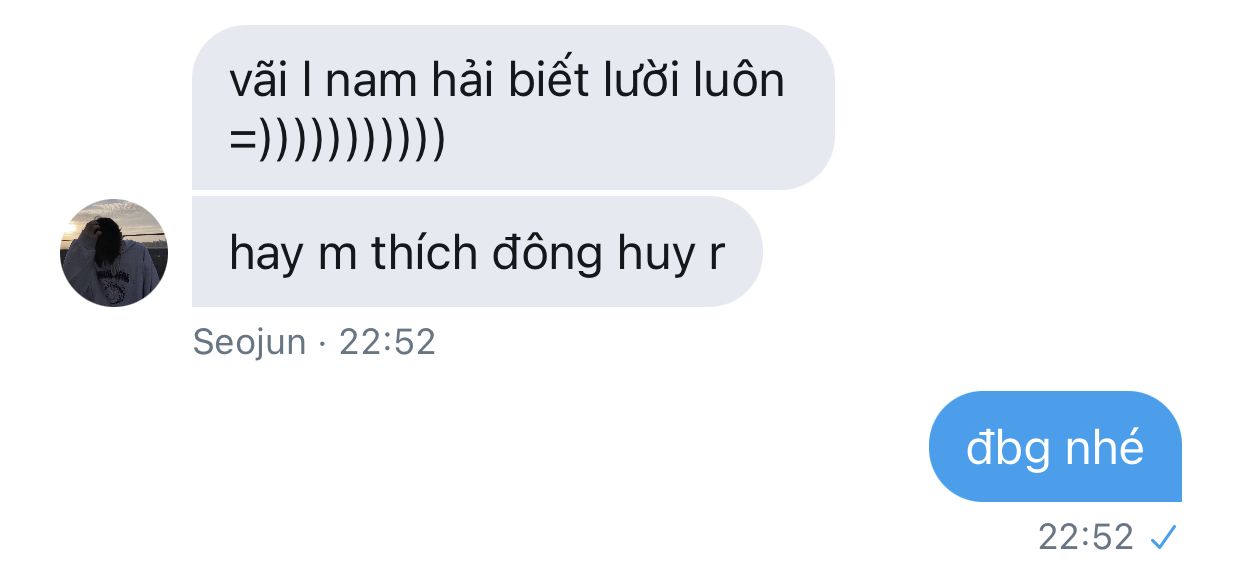The width and height of the screenshot is (1242, 579).
Task: Click the 22:52 timestamp beside Seojun
Action: 387,342
